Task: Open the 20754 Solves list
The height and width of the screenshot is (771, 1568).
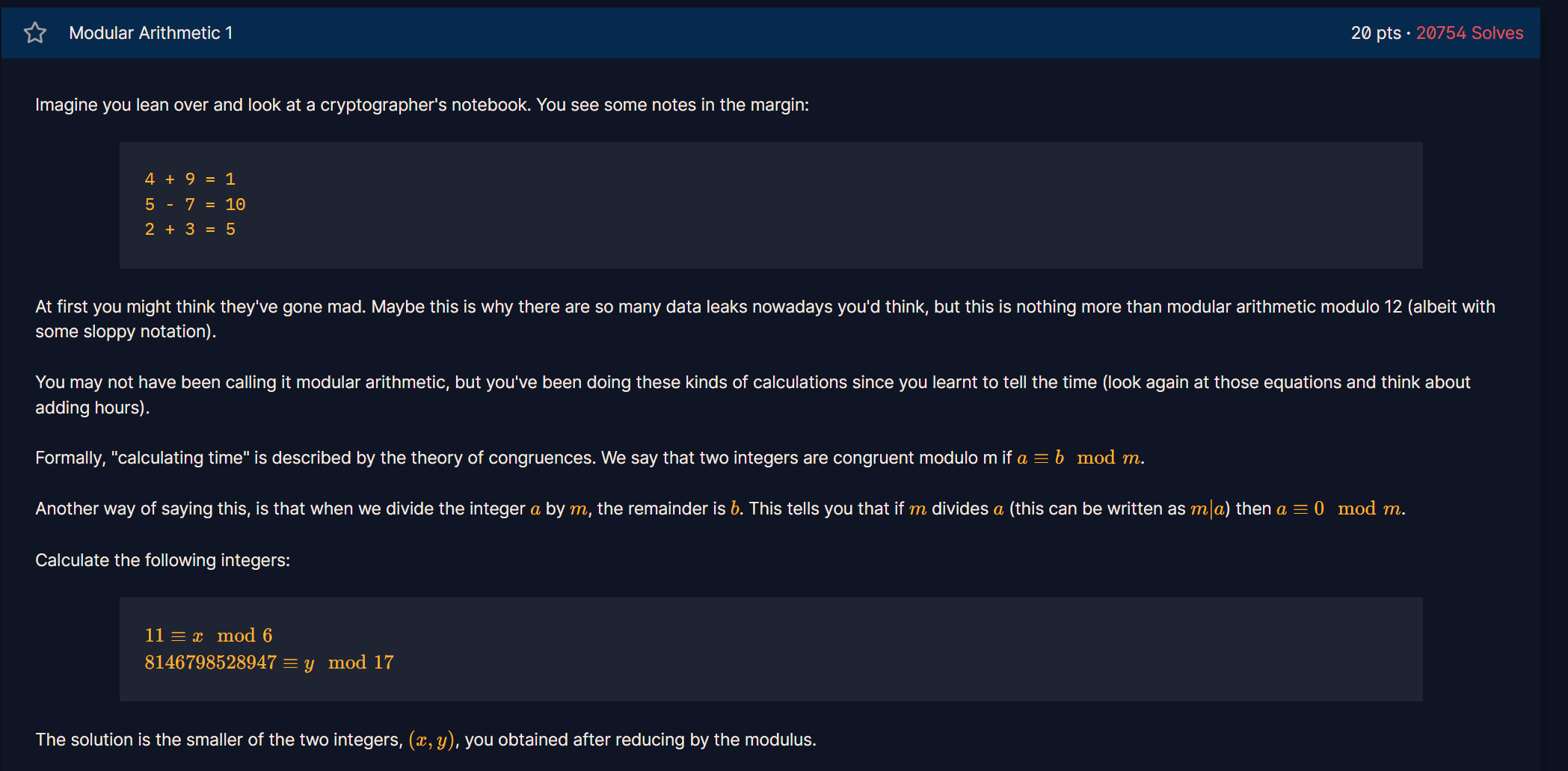Action: [1469, 33]
